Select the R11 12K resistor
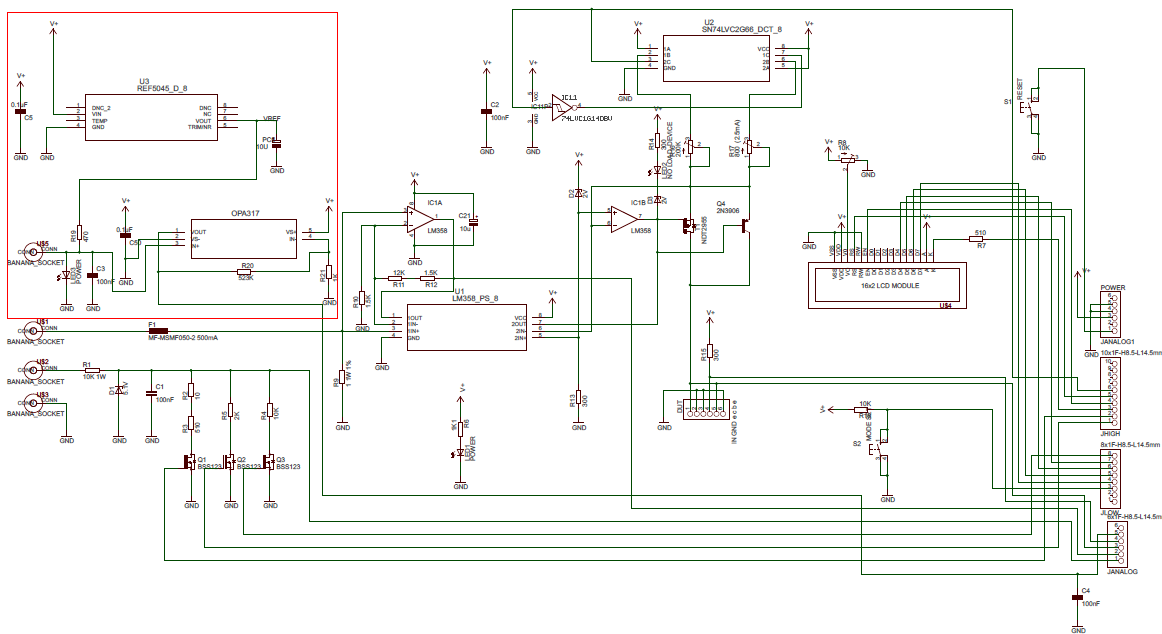Viewport: 1162px width, 634px height. pyautogui.click(x=396, y=279)
